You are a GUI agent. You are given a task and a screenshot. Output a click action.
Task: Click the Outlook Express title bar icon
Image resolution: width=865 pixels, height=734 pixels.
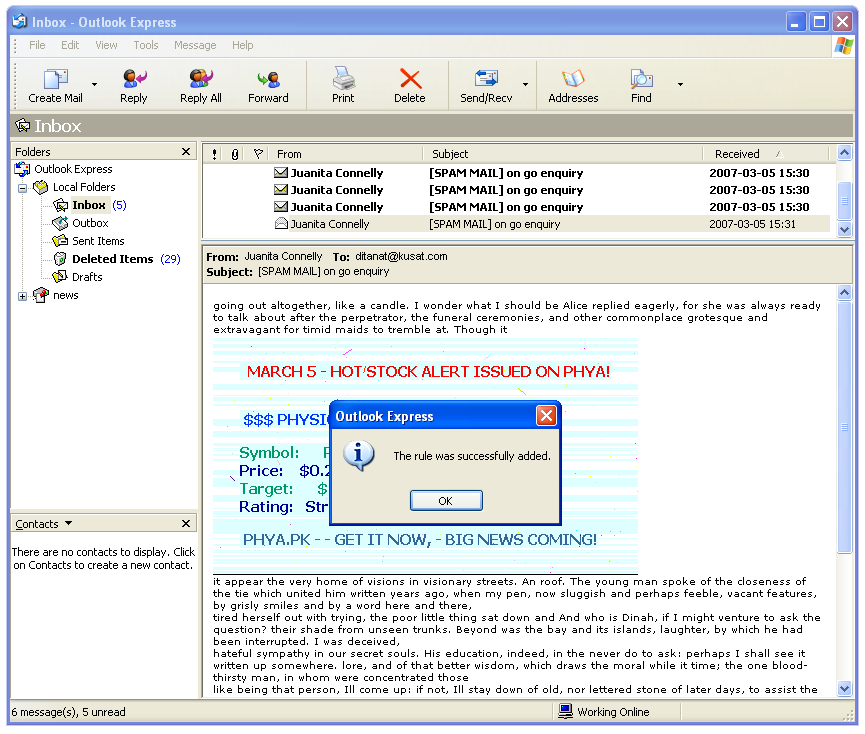click(19, 22)
